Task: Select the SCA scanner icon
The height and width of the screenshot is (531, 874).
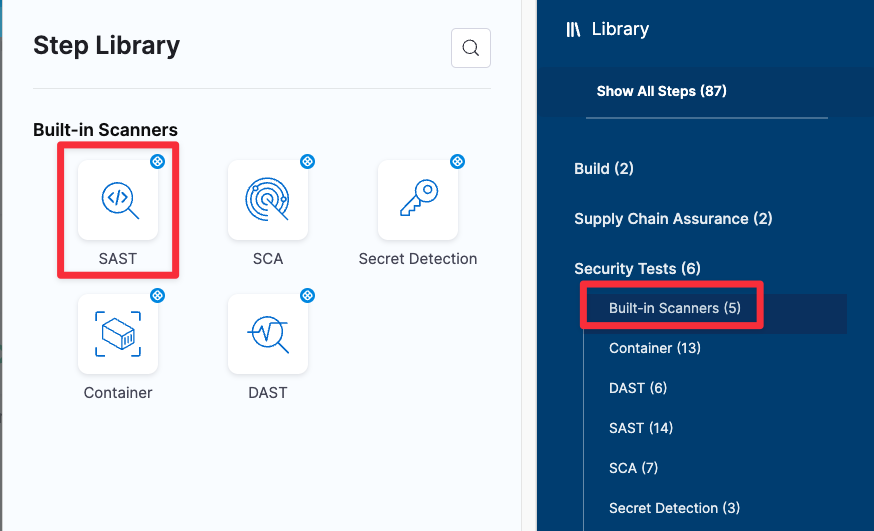Action: point(268,200)
